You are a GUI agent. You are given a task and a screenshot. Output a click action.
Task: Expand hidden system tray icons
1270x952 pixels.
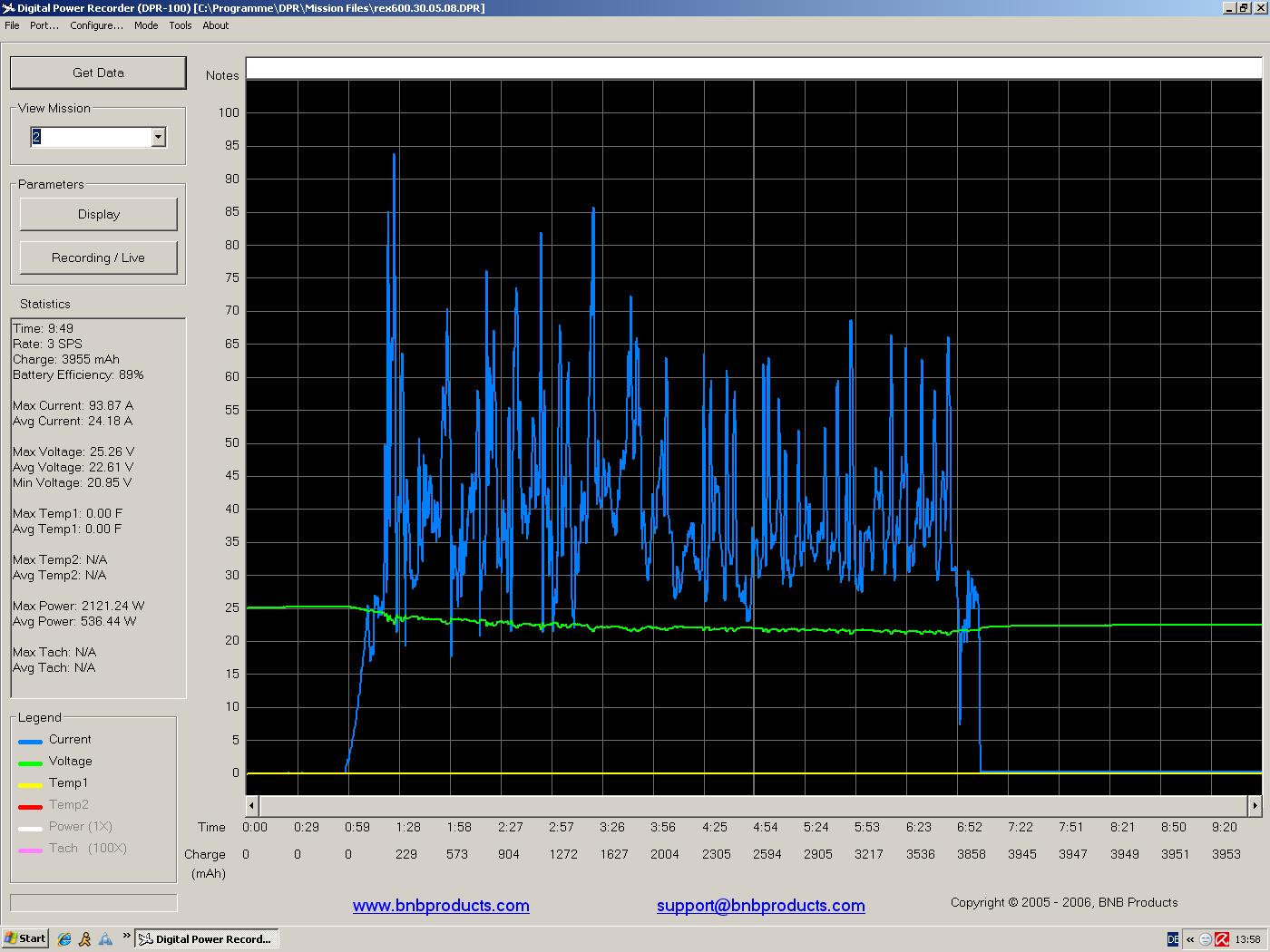point(1190,939)
